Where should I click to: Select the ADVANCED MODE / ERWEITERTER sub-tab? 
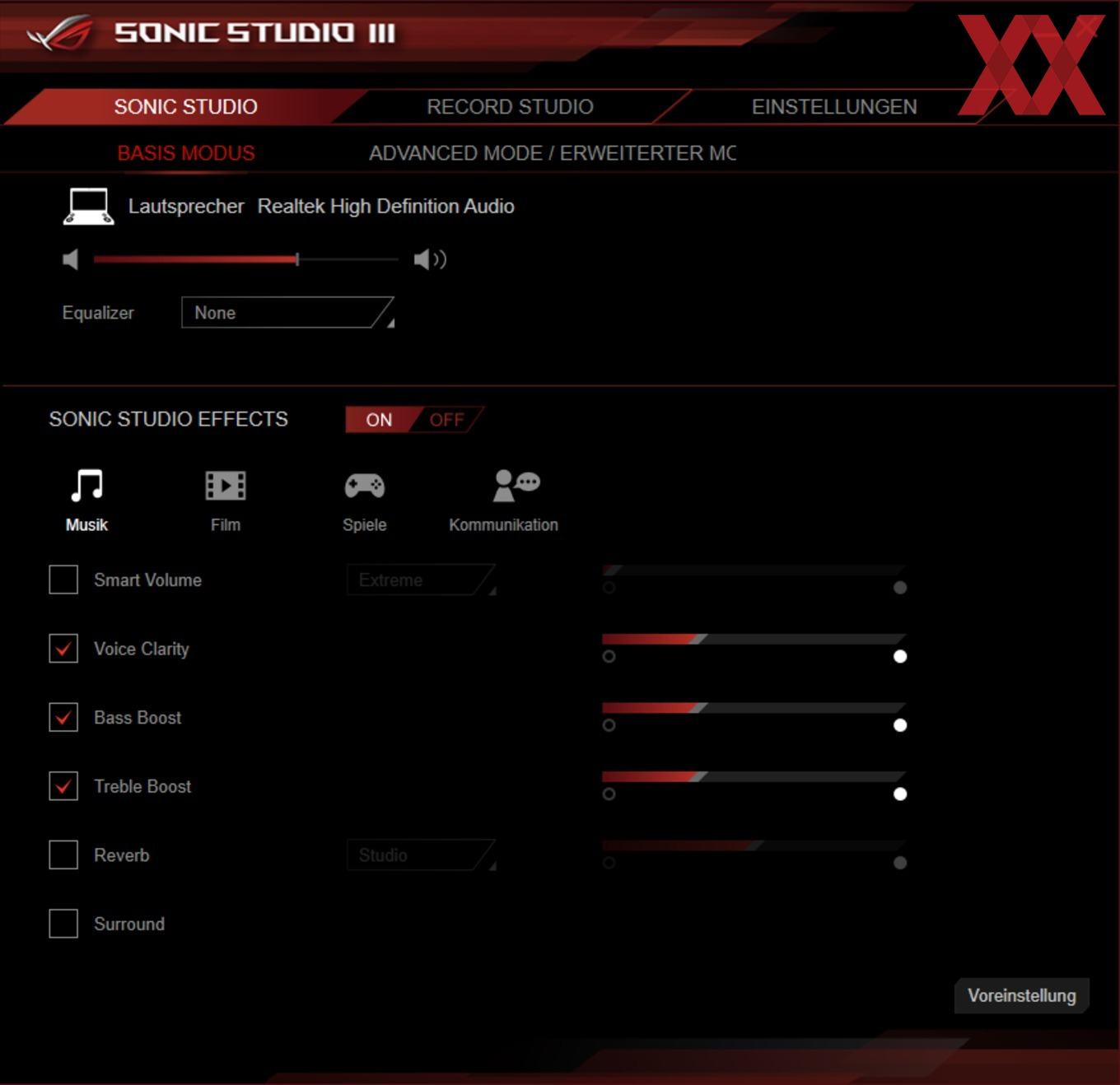coord(553,153)
